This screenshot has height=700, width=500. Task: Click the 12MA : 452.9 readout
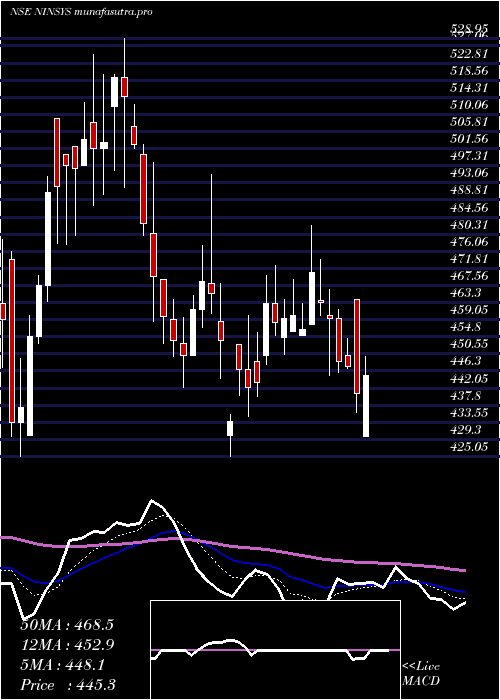pos(67,645)
